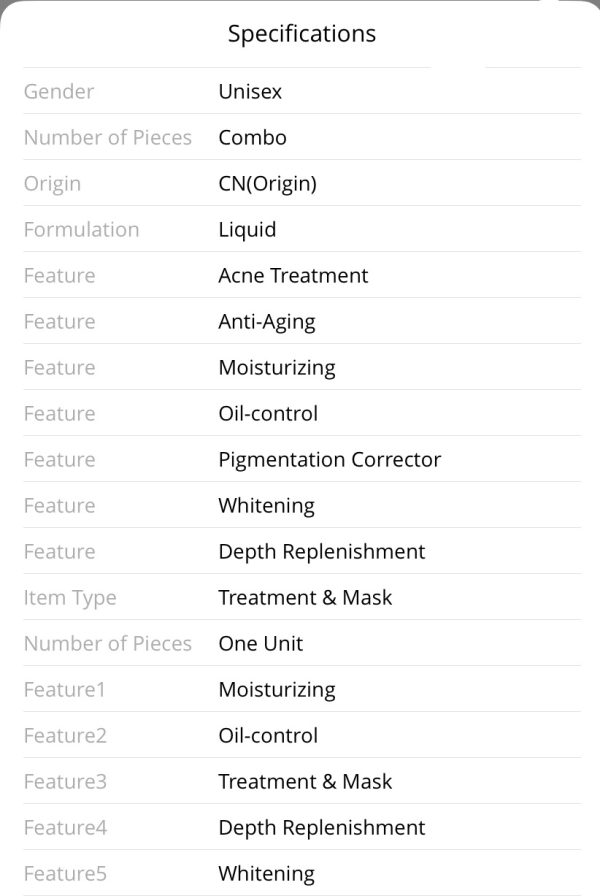The height and width of the screenshot is (896, 600).
Task: Tap the Acne Treatment feature
Action: (x=293, y=275)
